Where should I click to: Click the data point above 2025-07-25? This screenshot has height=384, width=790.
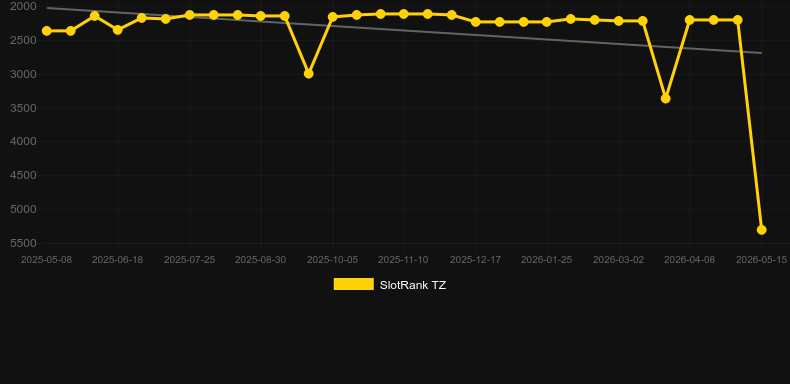click(x=189, y=15)
